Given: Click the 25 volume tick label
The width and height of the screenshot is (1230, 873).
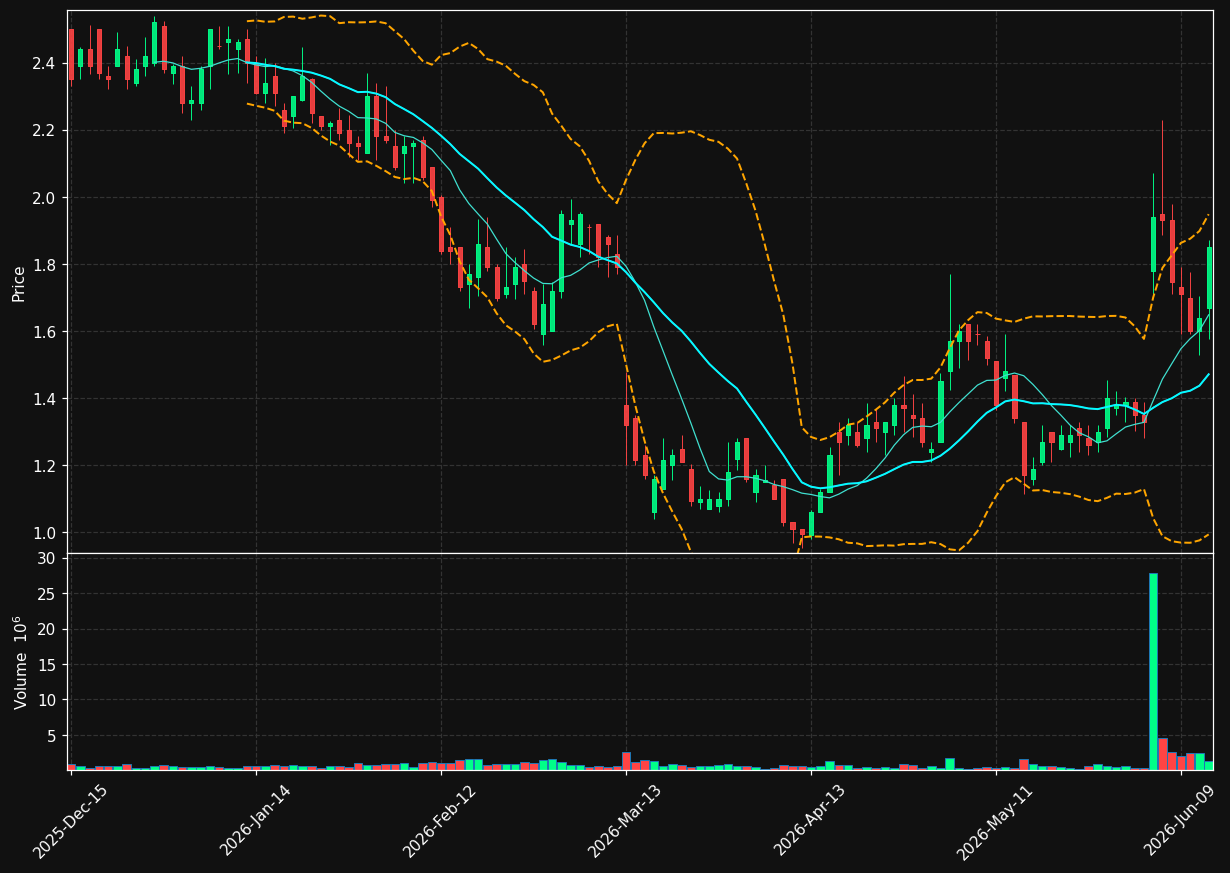Looking at the screenshot, I should point(46,594).
